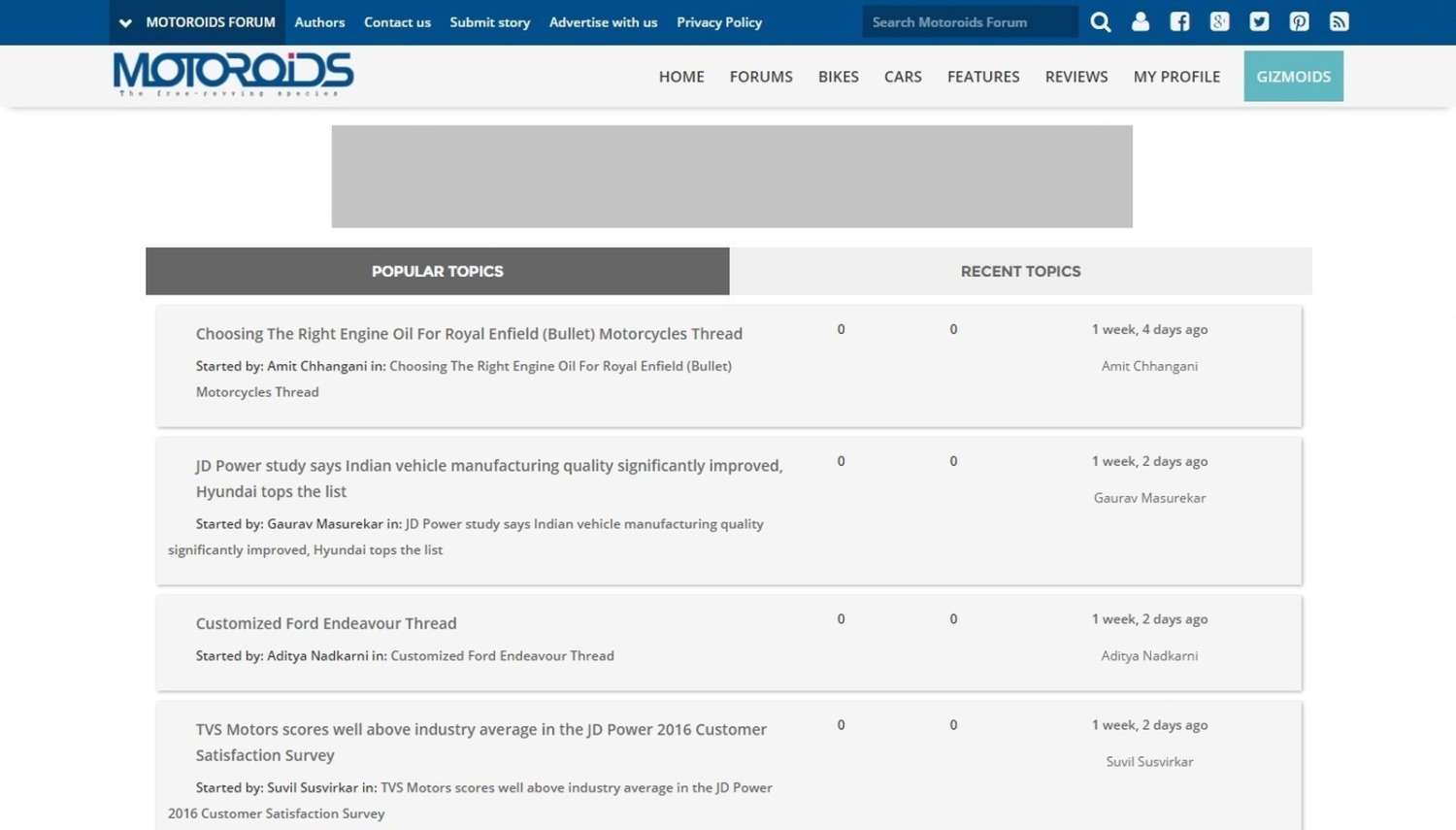Click the GIZMOIDS button
1456x830 pixels.
(1294, 76)
